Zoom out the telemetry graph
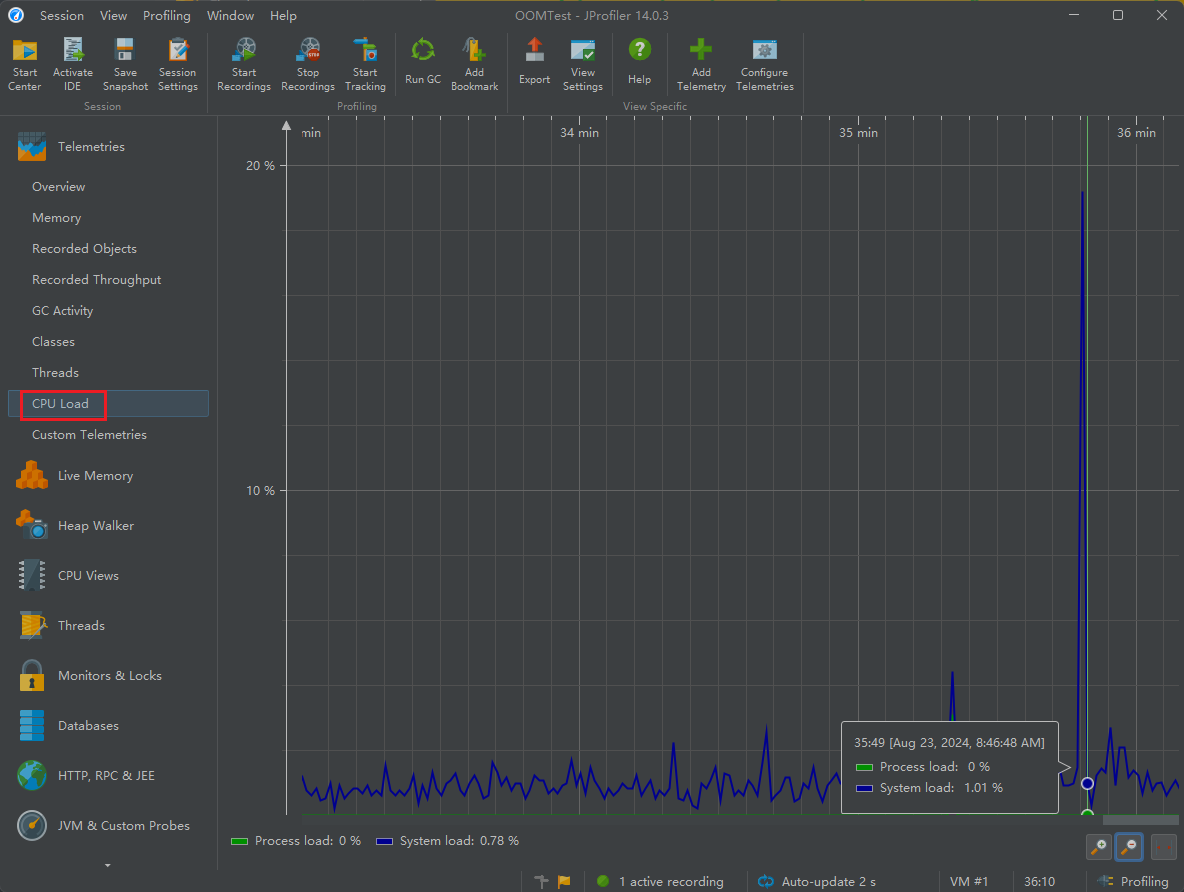1184x892 pixels. [1129, 847]
